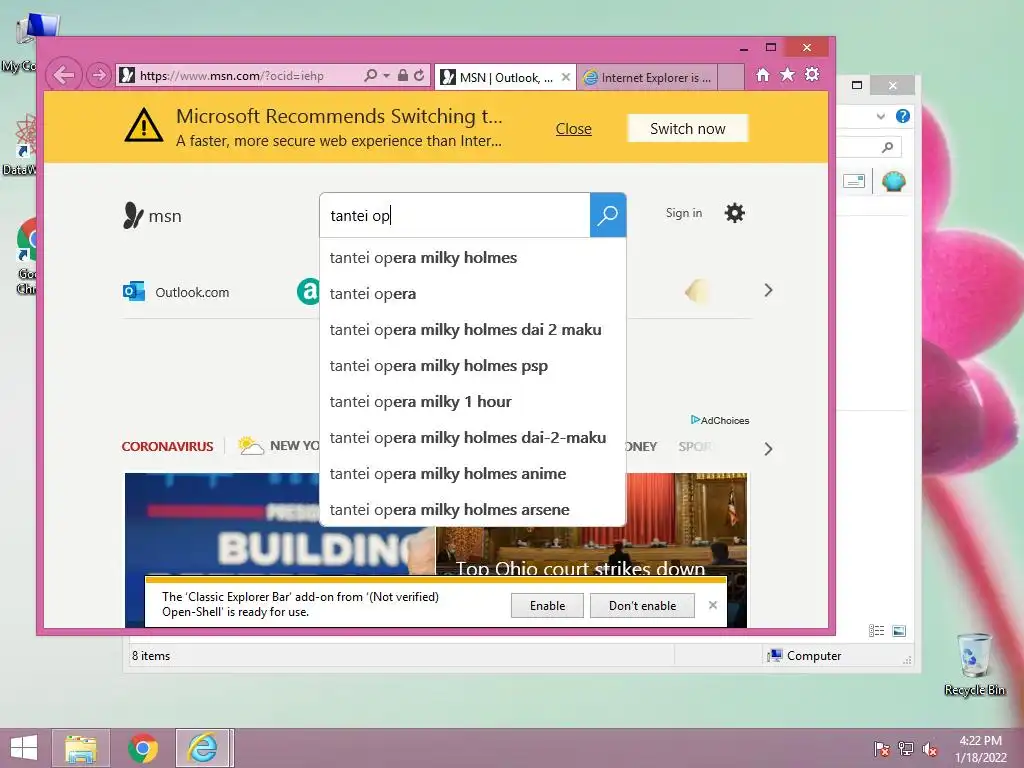
Task: Open the Recycle Bin desktop icon
Action: tap(974, 664)
